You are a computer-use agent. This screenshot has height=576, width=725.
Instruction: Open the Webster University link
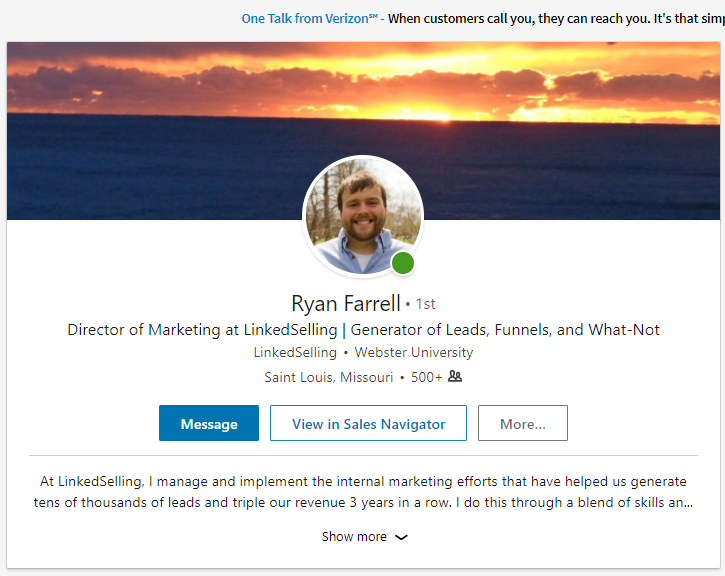414,353
